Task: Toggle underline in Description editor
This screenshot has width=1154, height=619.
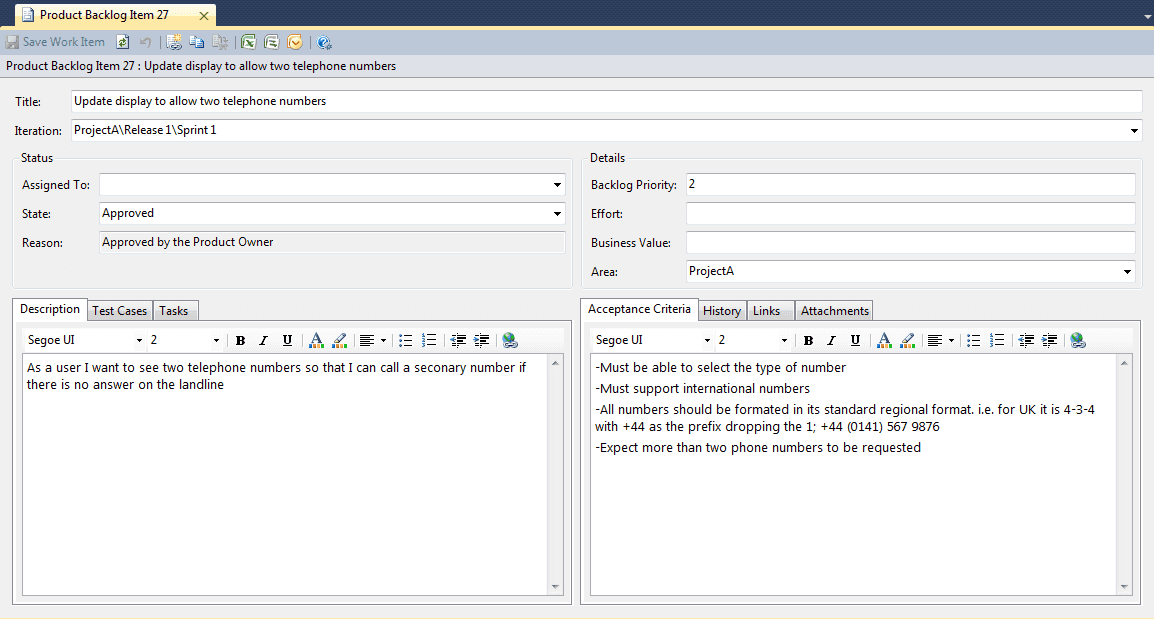Action: [287, 340]
